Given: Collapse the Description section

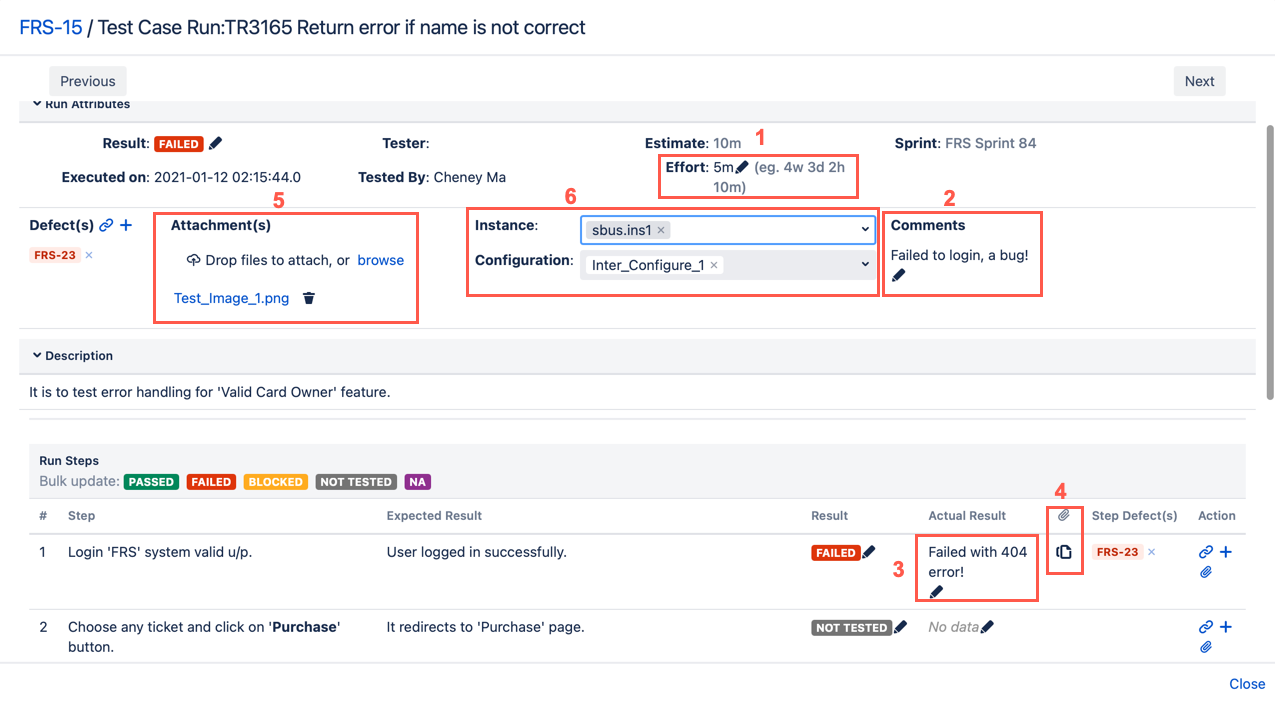Looking at the screenshot, I should pos(37,355).
